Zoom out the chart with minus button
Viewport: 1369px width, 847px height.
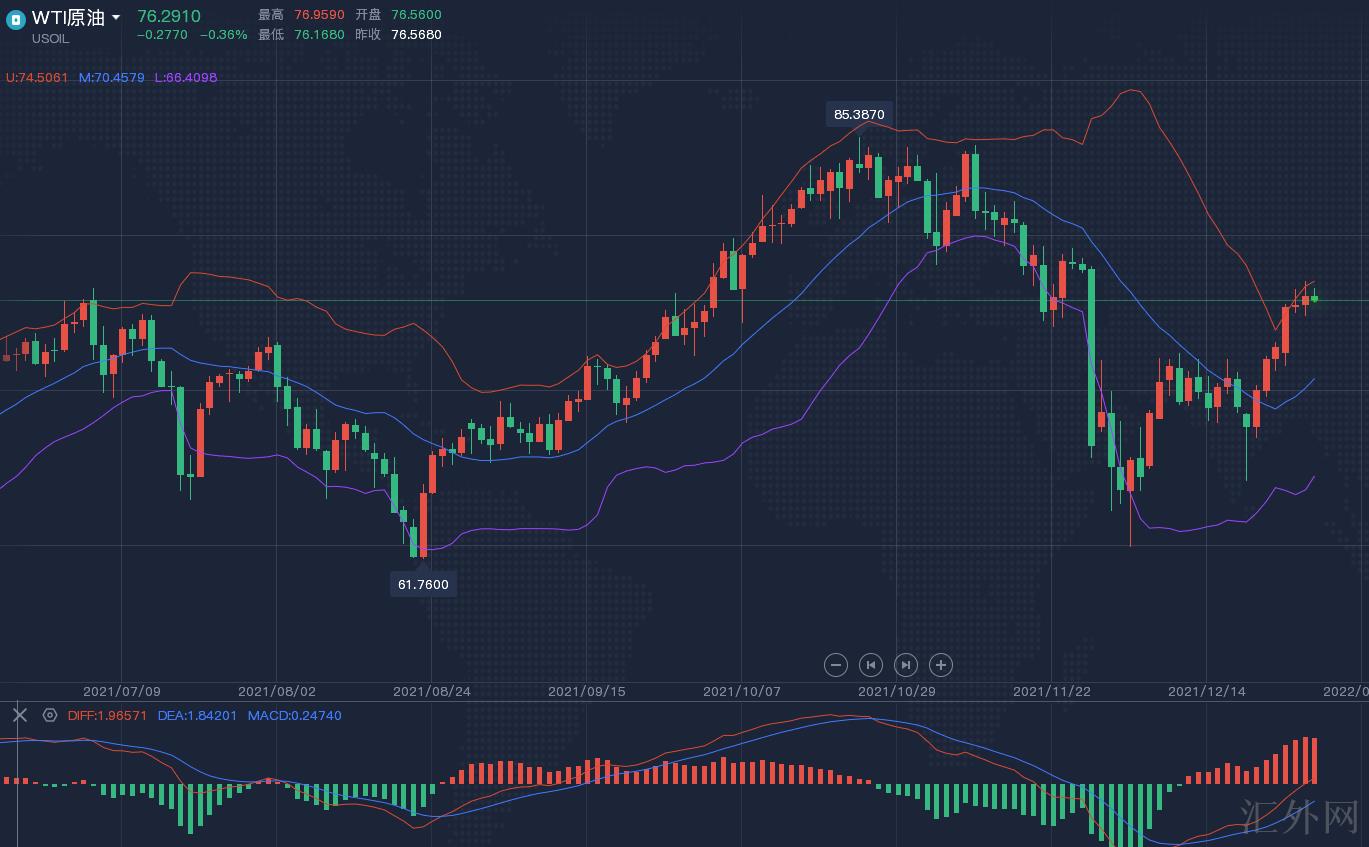836,665
